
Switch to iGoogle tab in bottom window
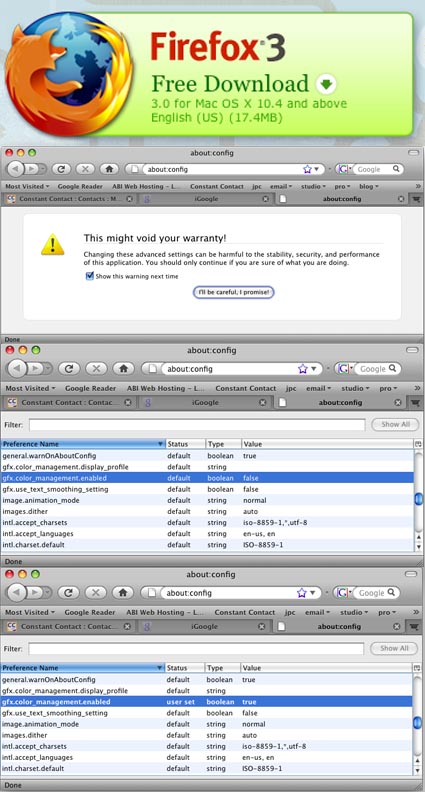(205, 626)
